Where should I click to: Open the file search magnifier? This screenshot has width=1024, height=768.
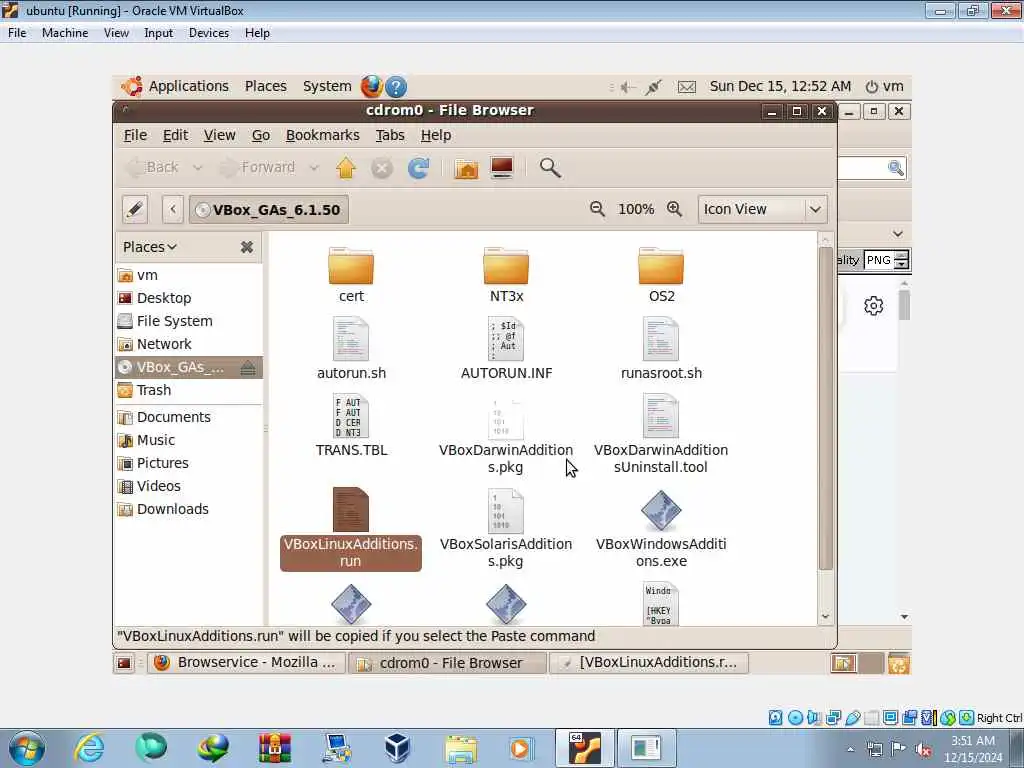[550, 168]
